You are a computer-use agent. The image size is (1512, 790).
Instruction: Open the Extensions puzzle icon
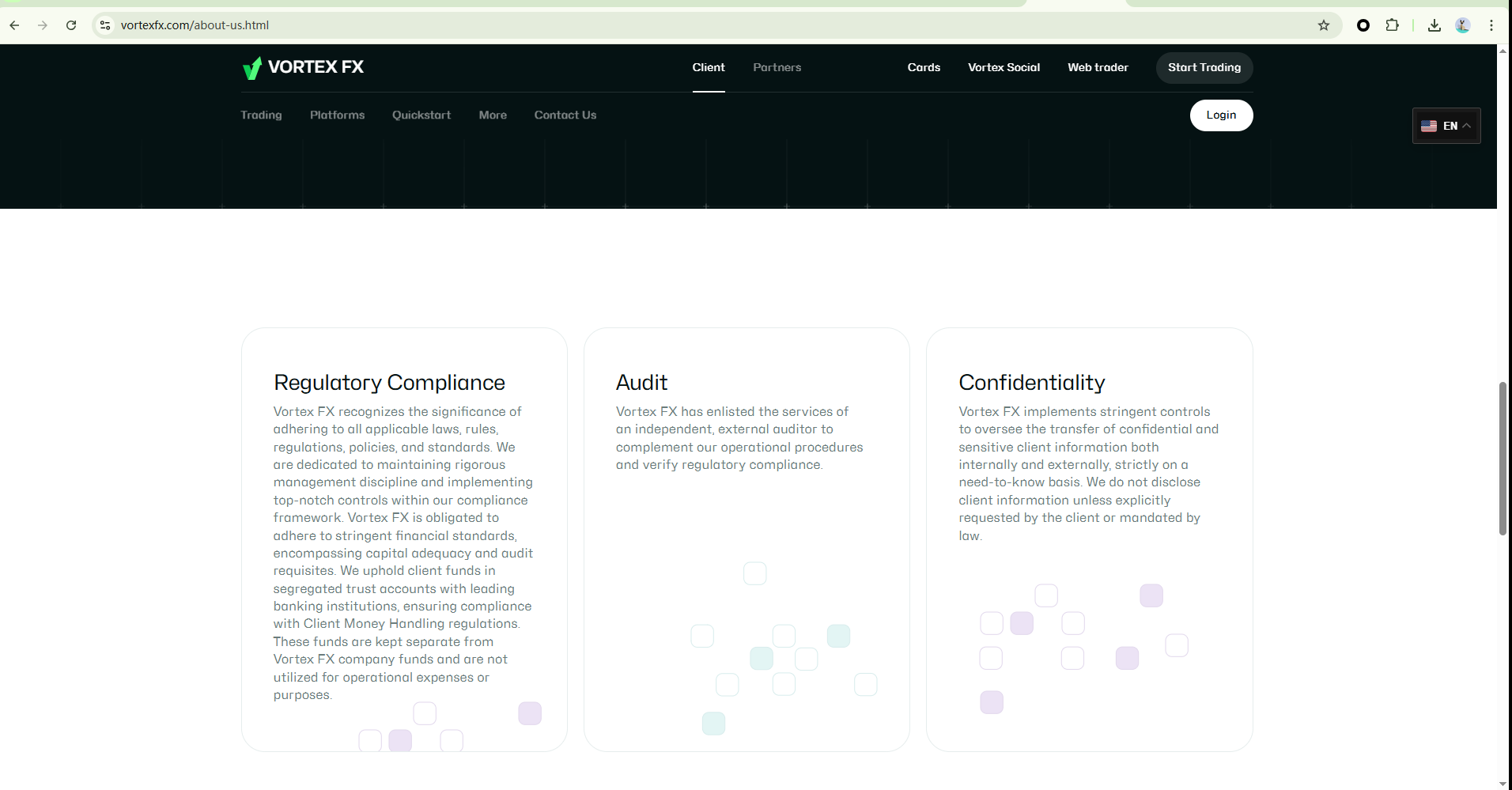pyautogui.click(x=1393, y=25)
